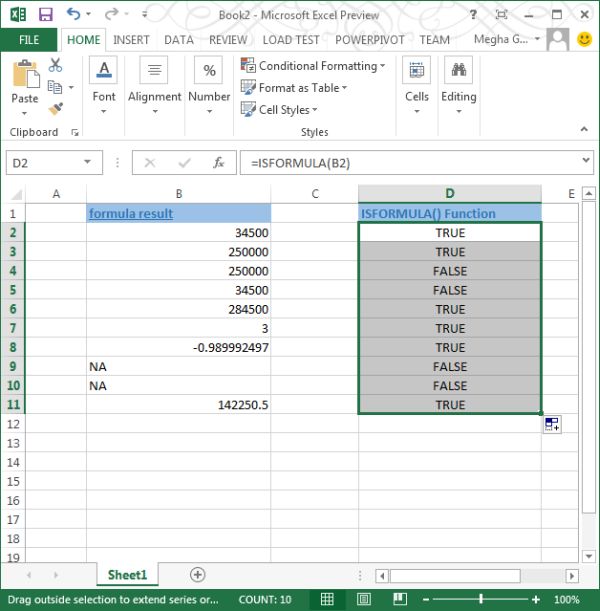Click column B header
This screenshot has height=611, width=600.
coord(178,193)
